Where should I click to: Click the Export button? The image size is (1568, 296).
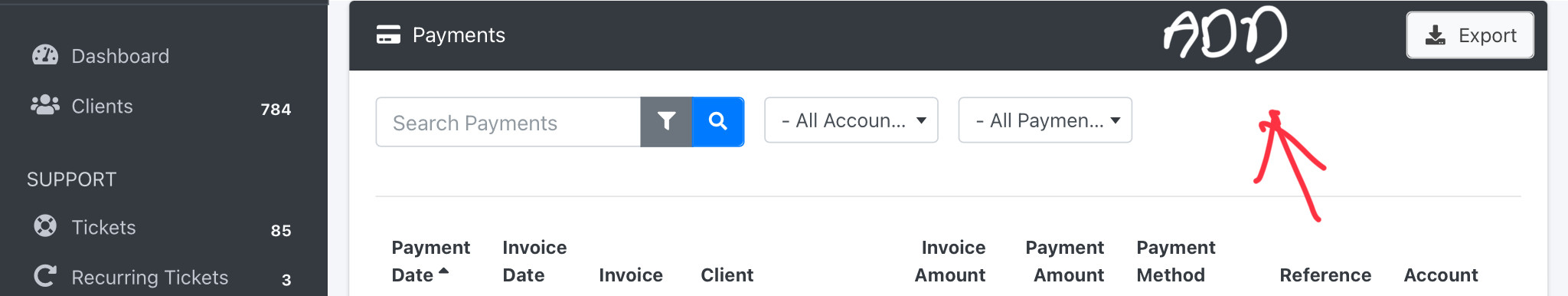pyautogui.click(x=1470, y=35)
